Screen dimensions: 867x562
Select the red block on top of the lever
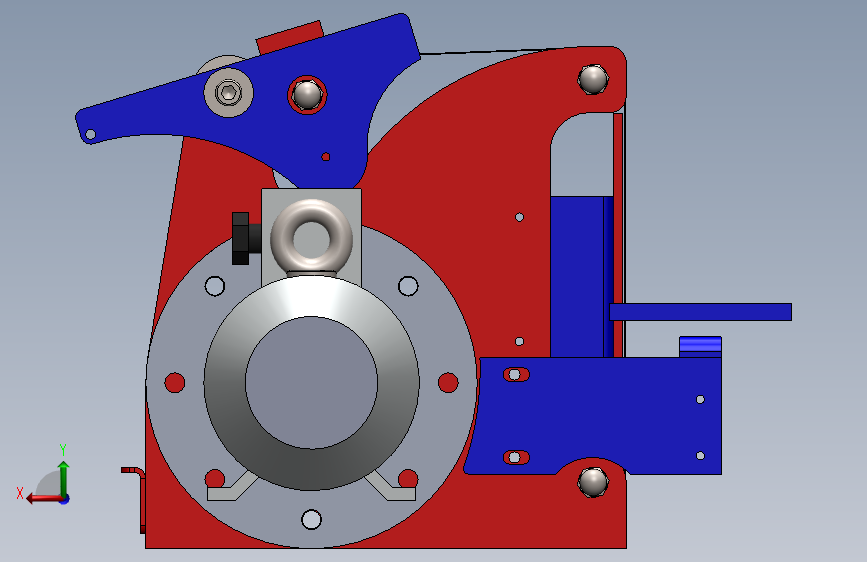tap(289, 38)
